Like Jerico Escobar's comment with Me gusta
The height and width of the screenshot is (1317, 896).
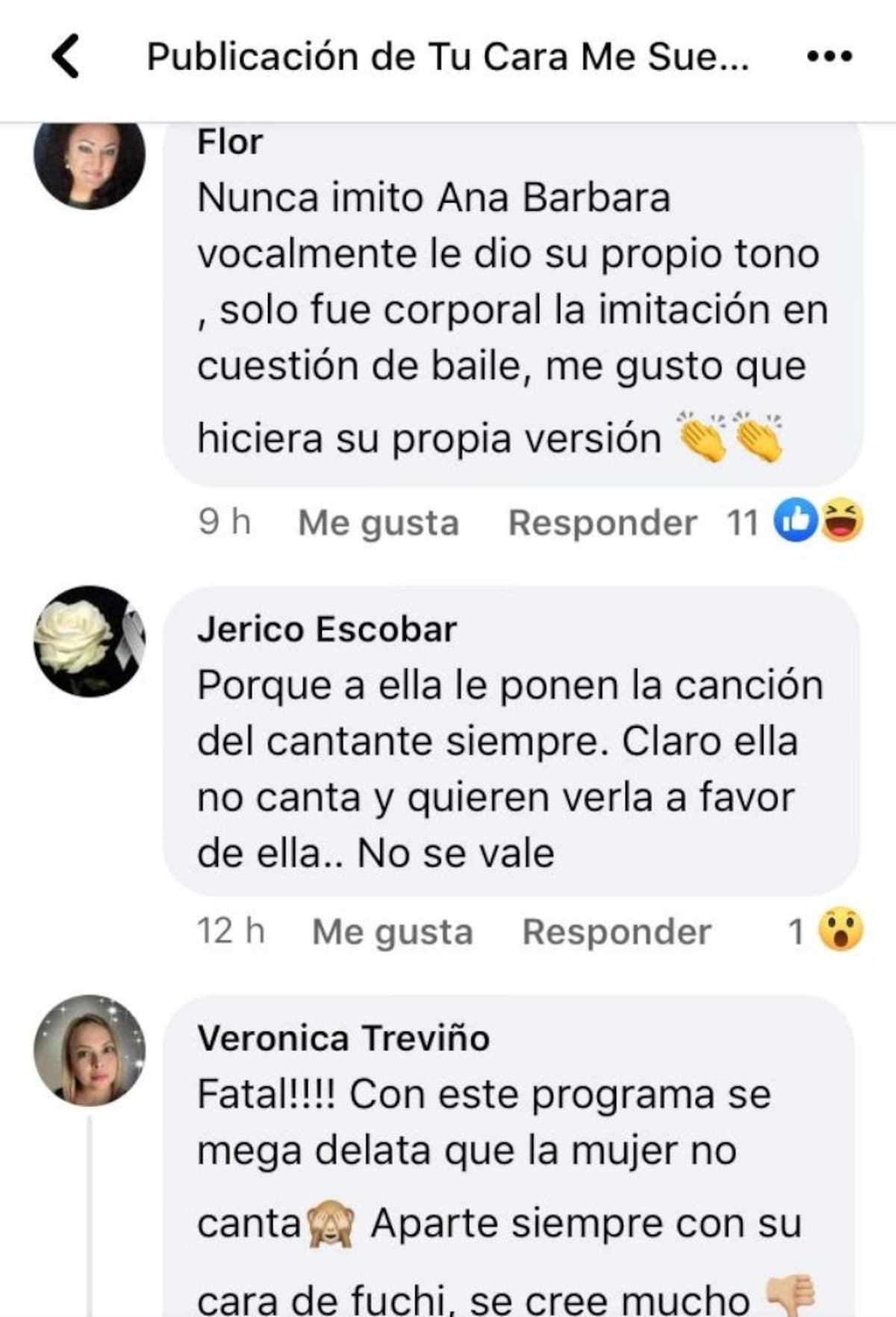pos(393,932)
